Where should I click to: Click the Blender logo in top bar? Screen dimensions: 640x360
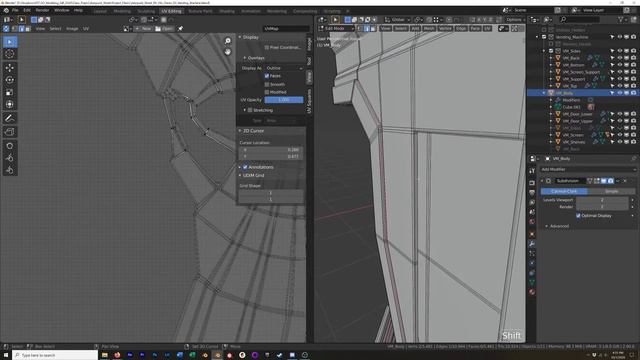6,10
